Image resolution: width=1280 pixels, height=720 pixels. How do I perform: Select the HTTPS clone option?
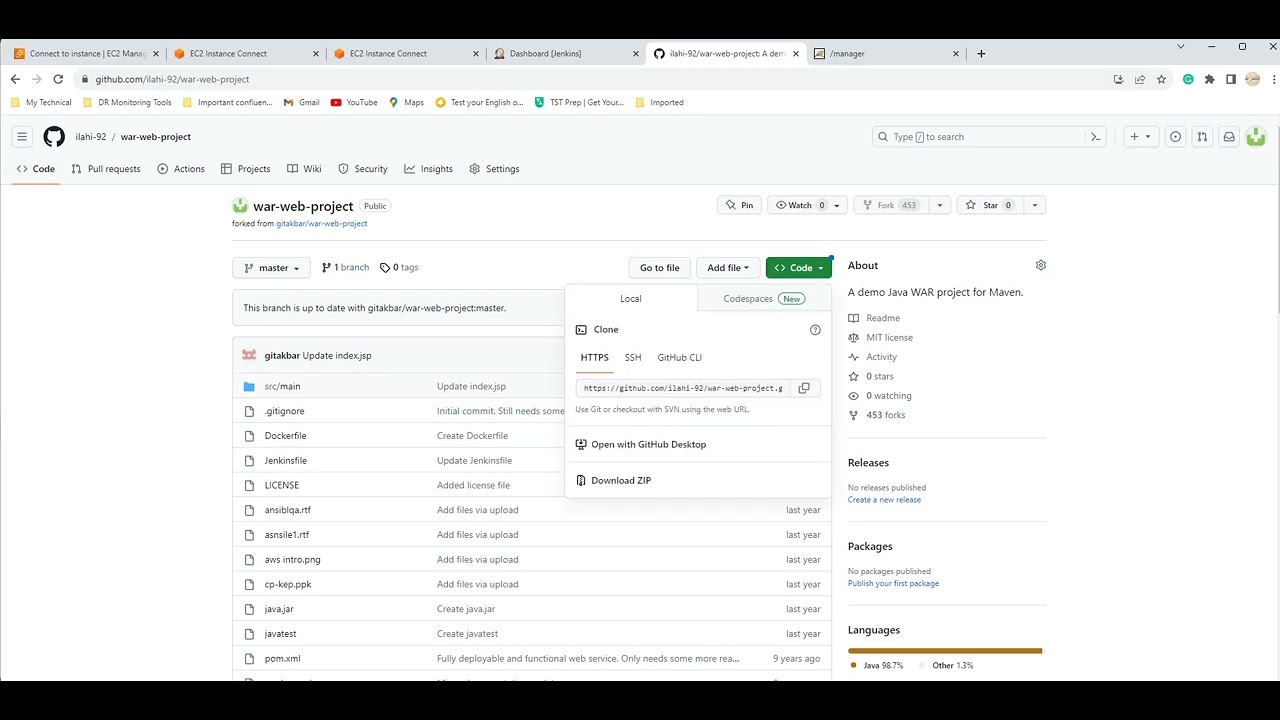pyautogui.click(x=594, y=358)
